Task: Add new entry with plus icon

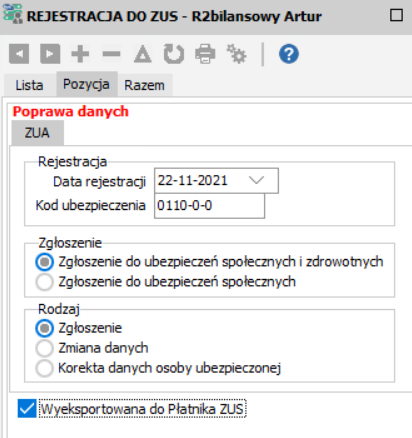Action: (80, 54)
